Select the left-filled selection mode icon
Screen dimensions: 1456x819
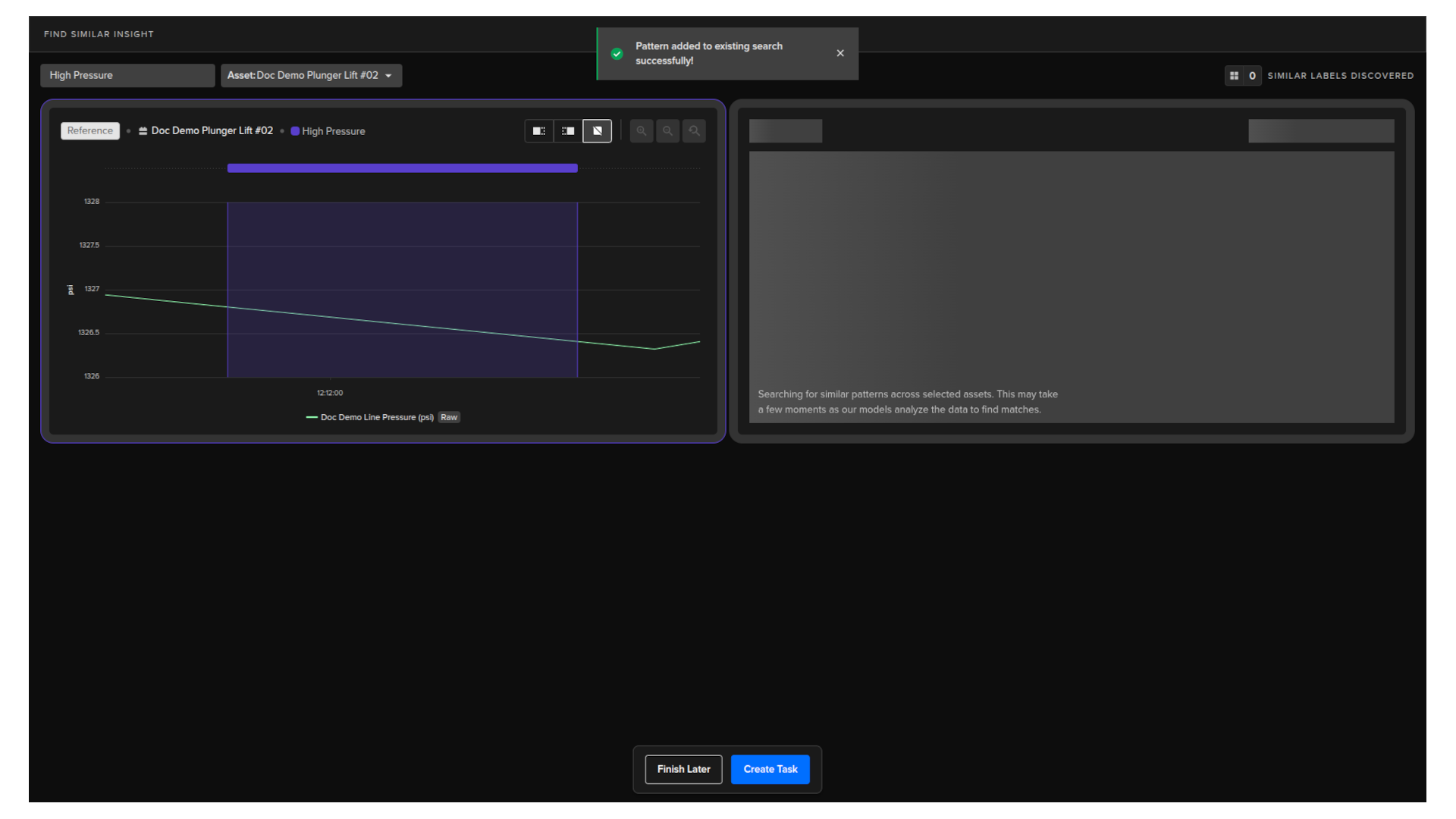538,130
